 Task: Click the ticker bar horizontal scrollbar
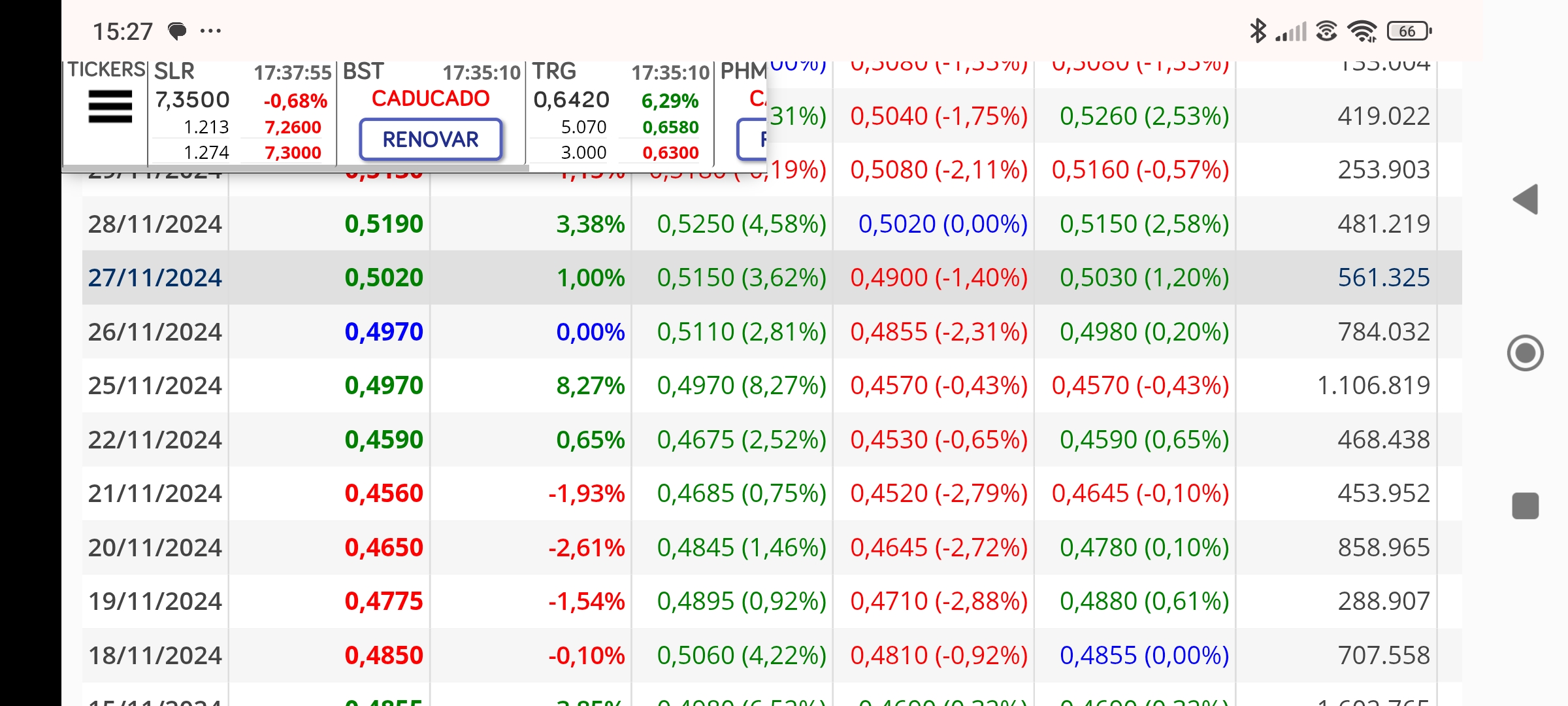[295, 169]
